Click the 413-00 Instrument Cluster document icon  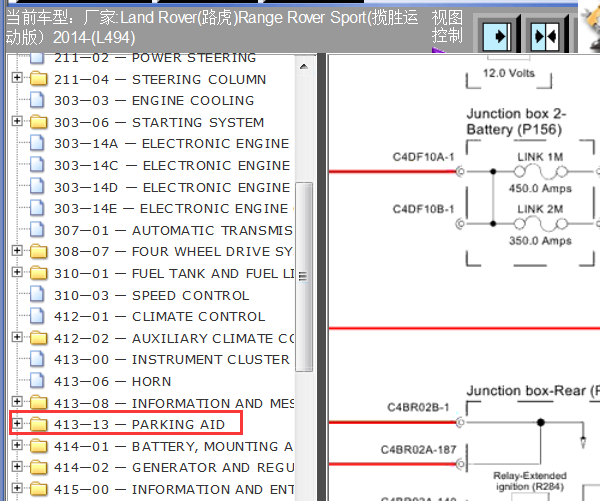coord(37,359)
